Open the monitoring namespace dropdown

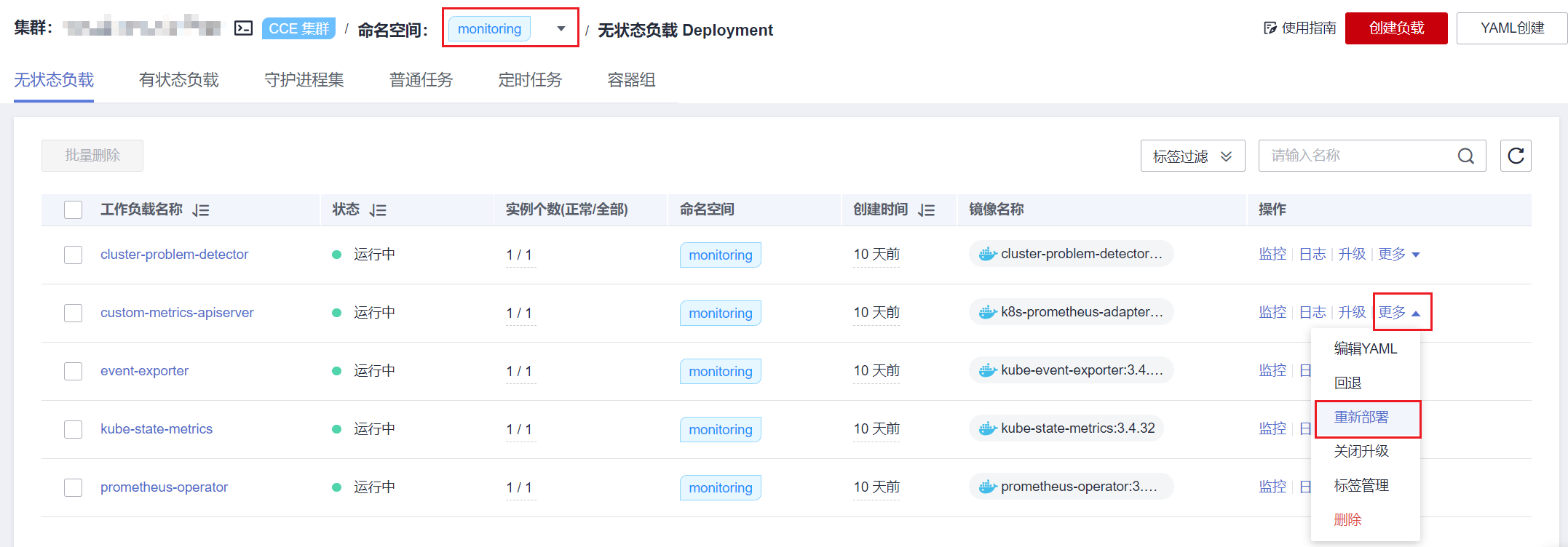[510, 29]
